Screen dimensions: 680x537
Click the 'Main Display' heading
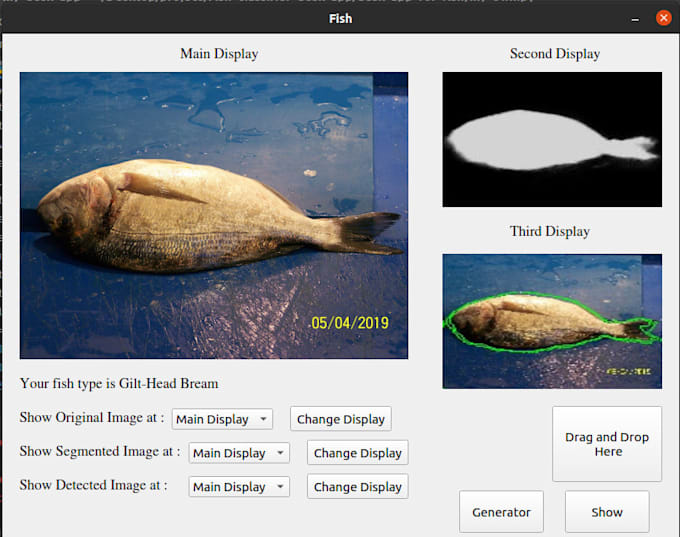(x=219, y=54)
